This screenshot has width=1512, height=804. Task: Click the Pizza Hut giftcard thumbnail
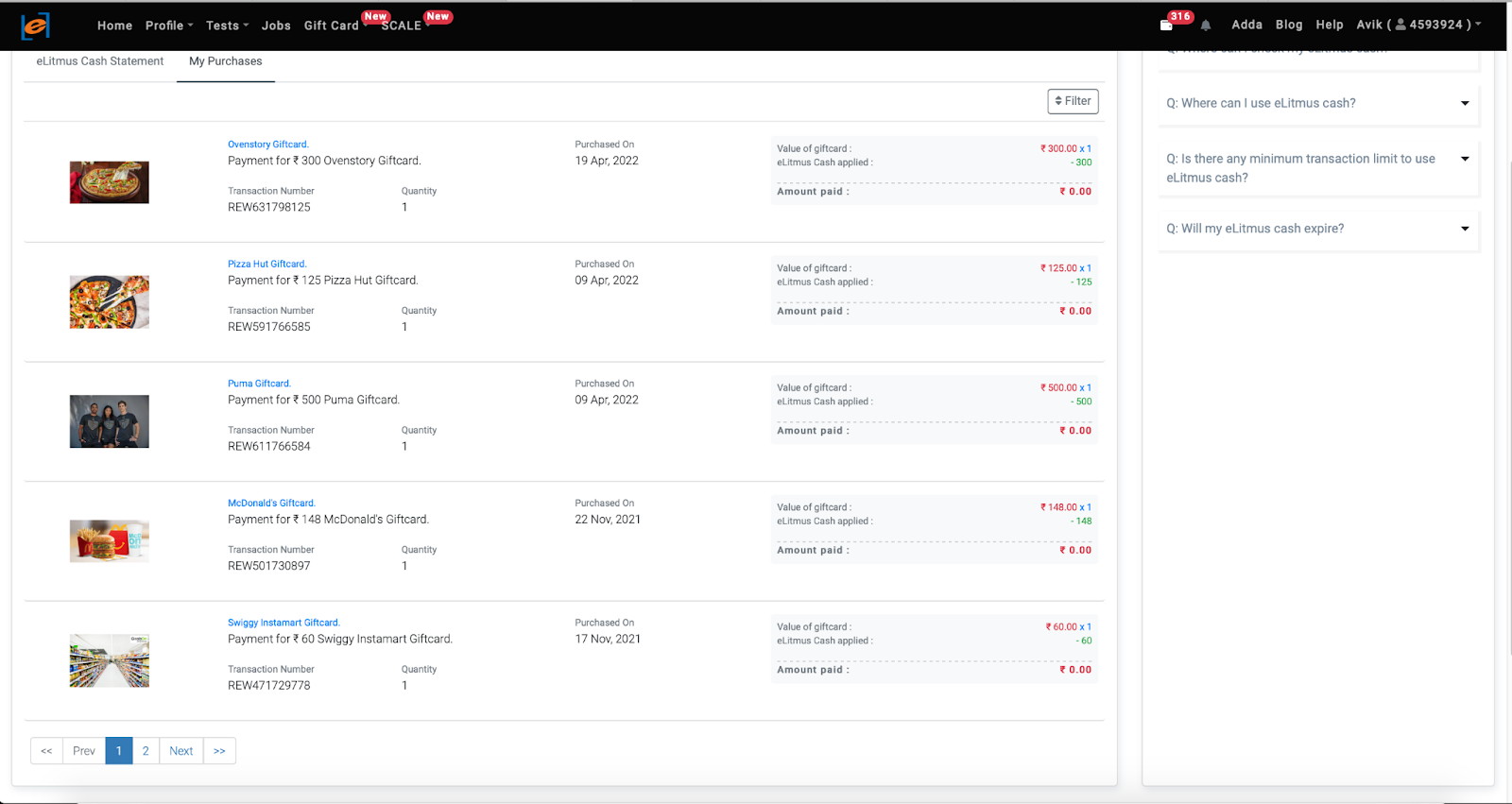tap(110, 302)
